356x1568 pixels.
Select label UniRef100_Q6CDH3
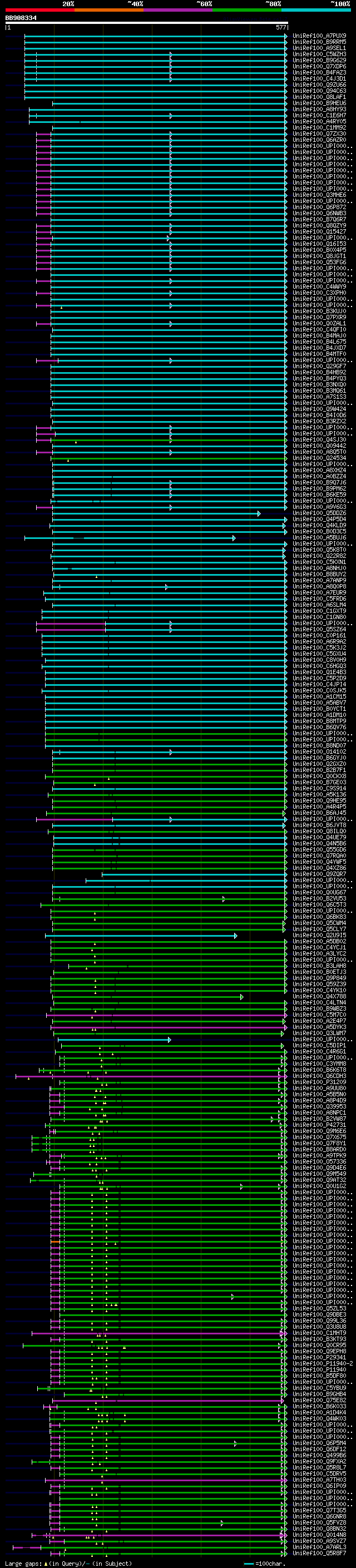pyautogui.click(x=319, y=1076)
